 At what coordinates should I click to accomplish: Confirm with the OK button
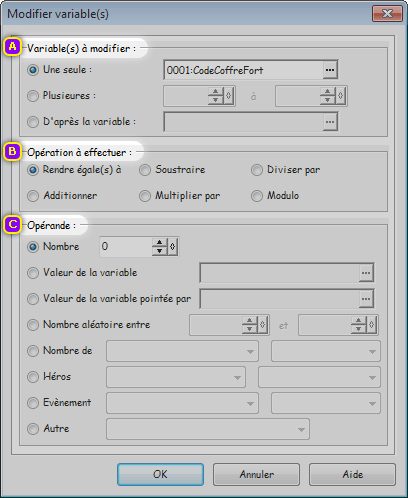click(x=160, y=474)
